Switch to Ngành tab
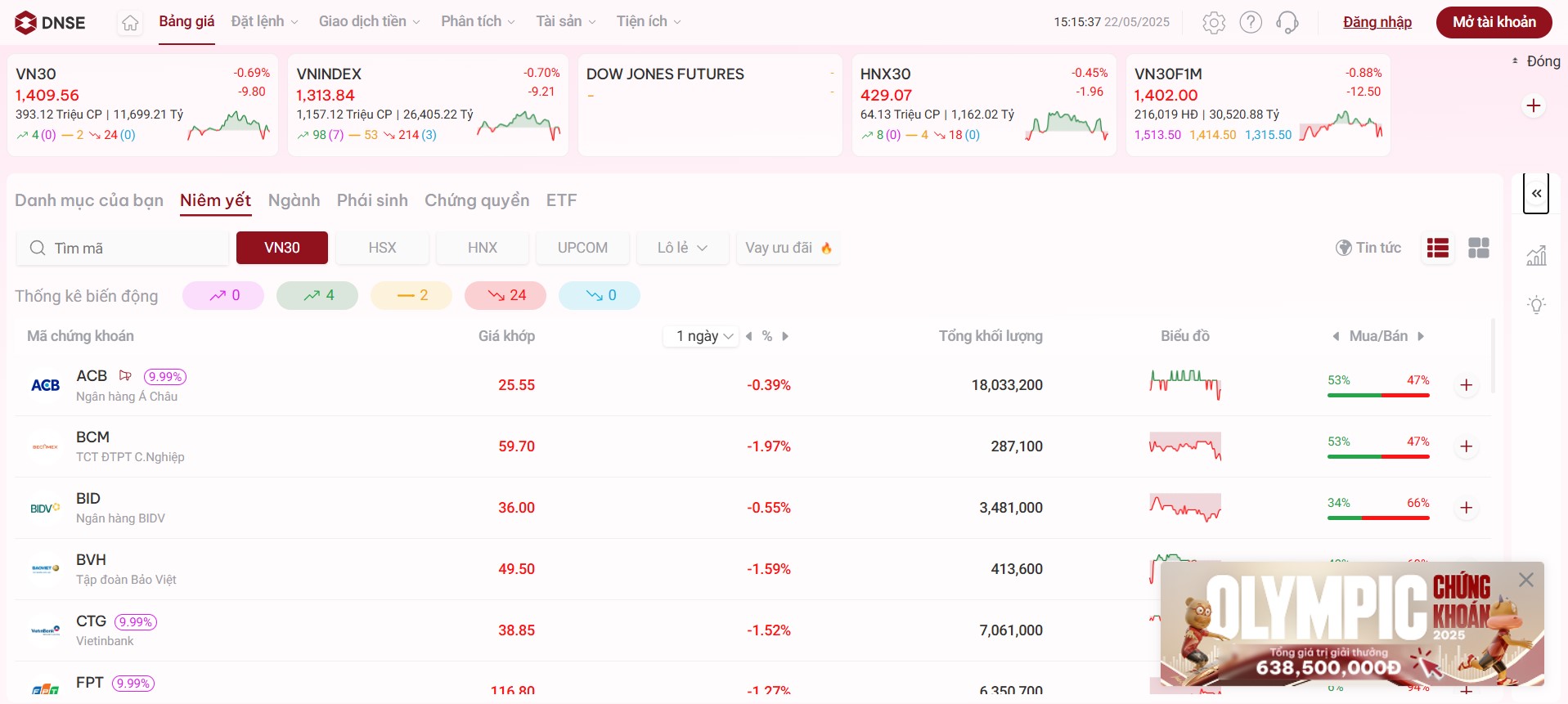Image resolution: width=1568 pixels, height=704 pixels. tap(294, 200)
